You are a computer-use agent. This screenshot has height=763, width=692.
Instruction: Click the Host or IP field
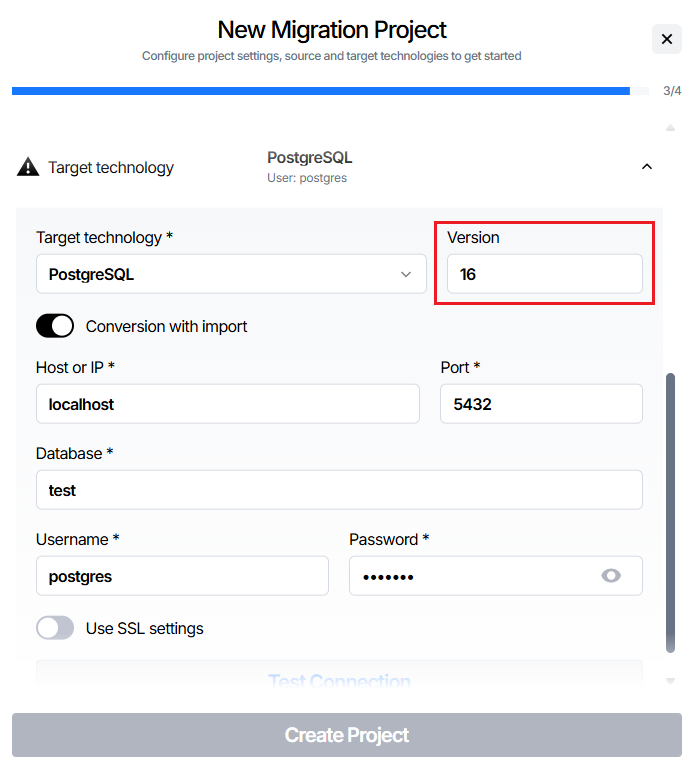tap(228, 404)
